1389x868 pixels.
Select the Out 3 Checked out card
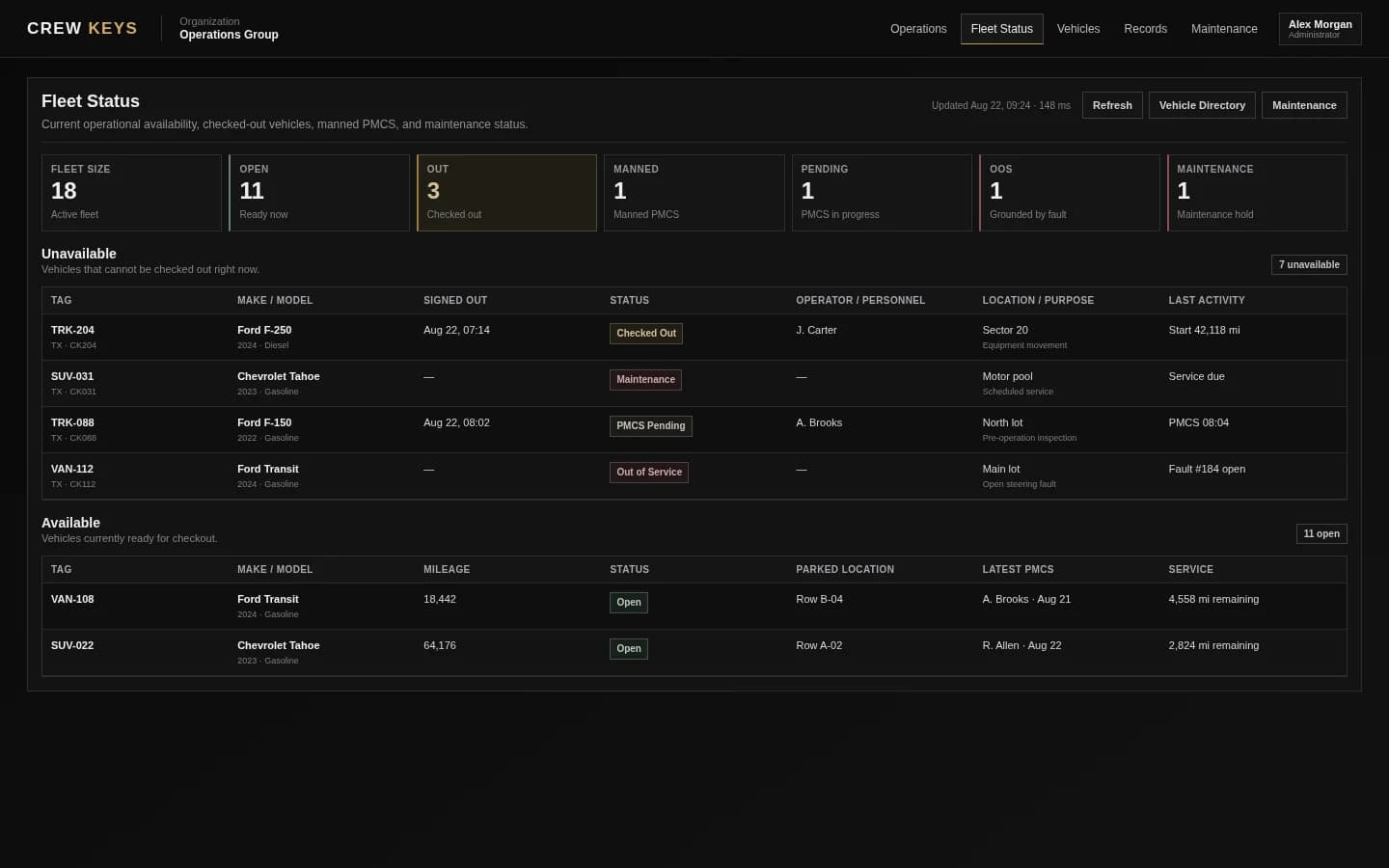[506, 193]
